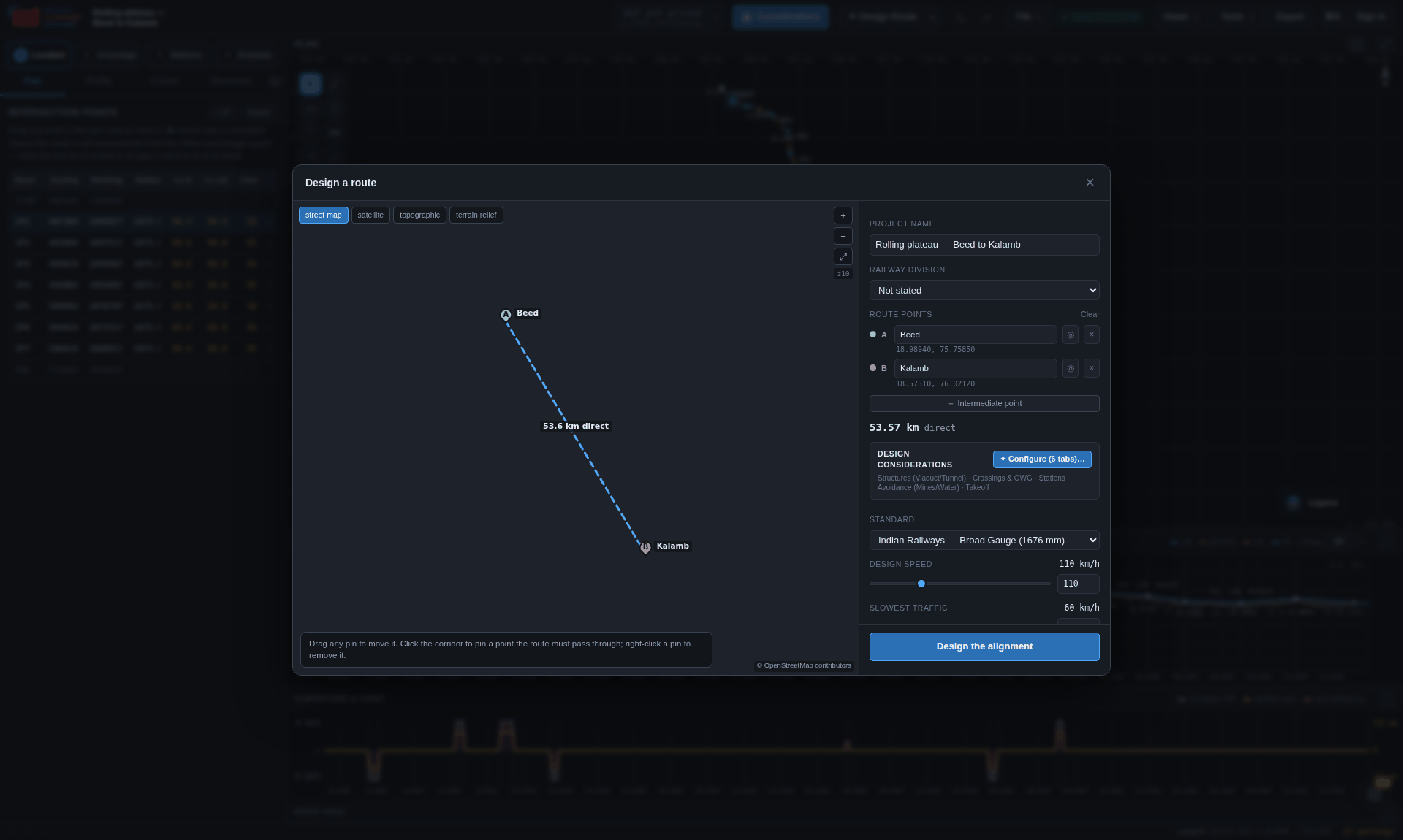Viewport: 1403px width, 840px height.
Task: Switch map to satellite view
Action: point(370,215)
